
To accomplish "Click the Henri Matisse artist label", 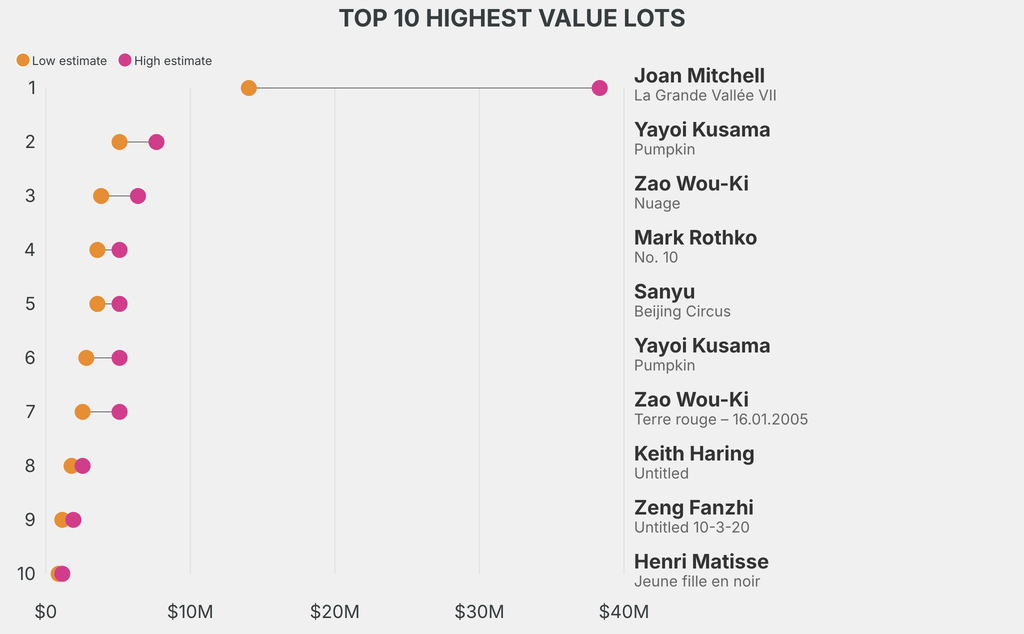I will pos(701,562).
